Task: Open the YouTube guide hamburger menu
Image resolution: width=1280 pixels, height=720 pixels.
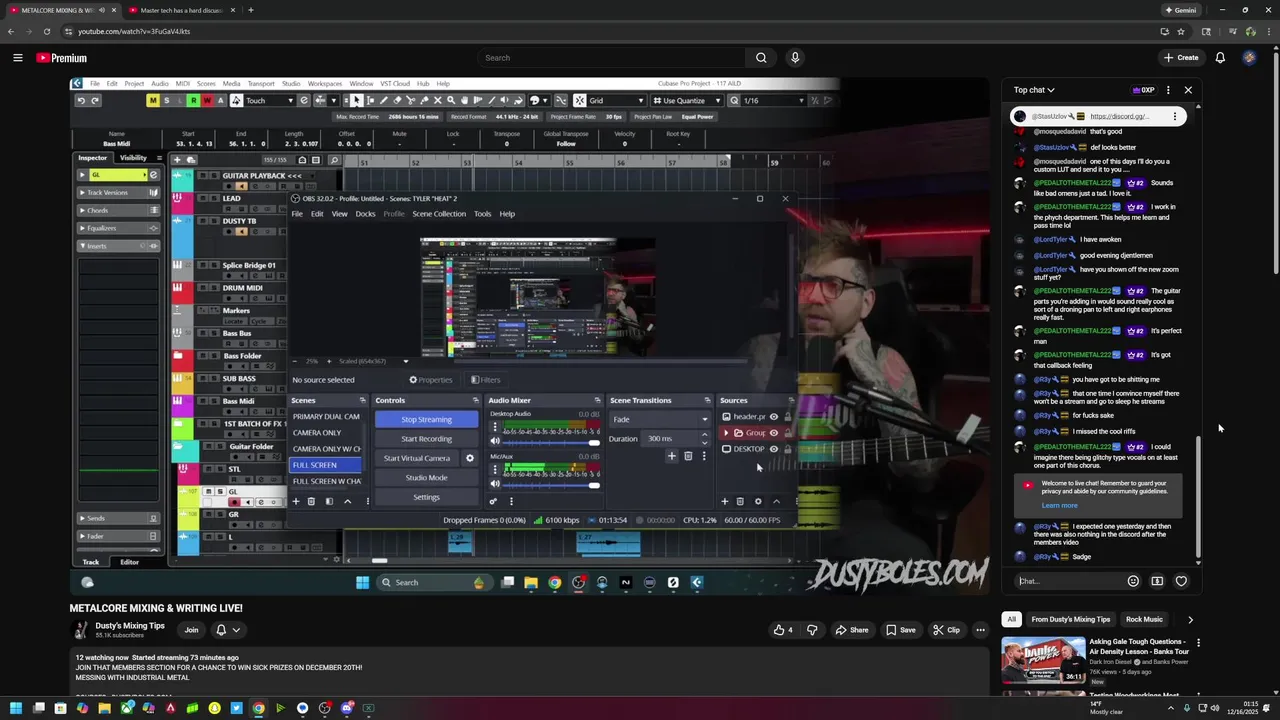Action: [18, 58]
